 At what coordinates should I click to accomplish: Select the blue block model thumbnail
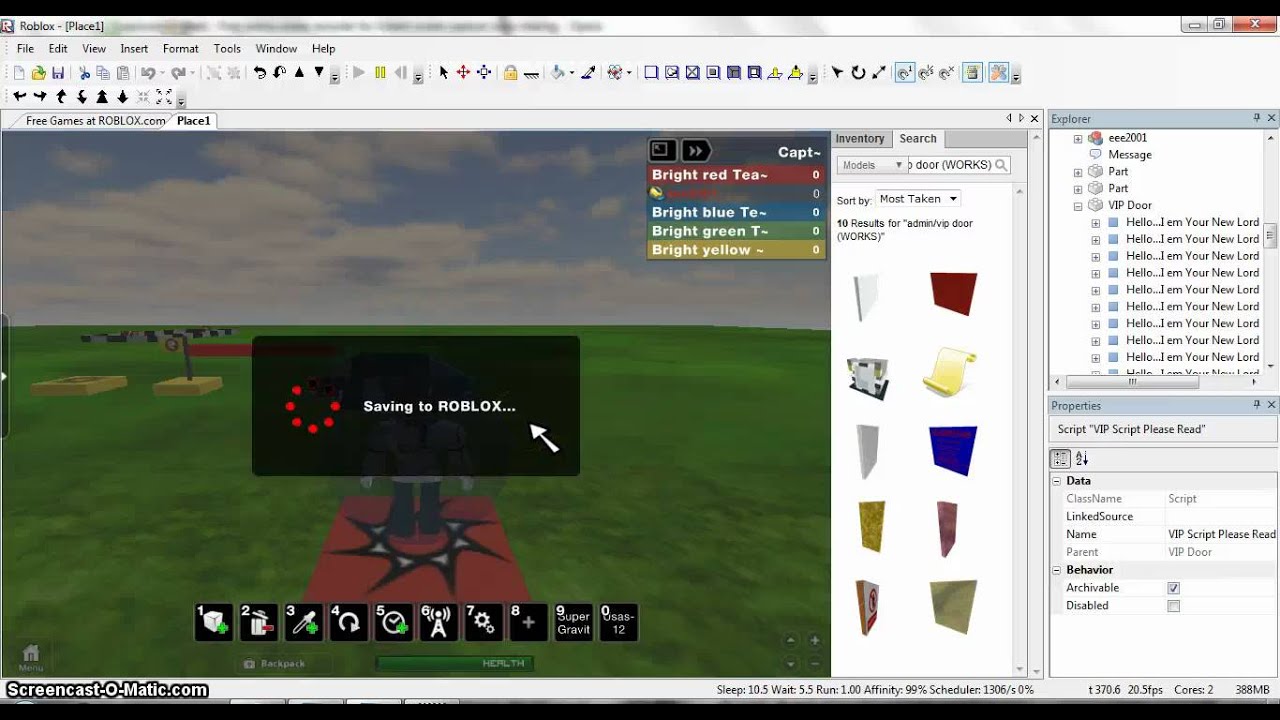(953, 450)
